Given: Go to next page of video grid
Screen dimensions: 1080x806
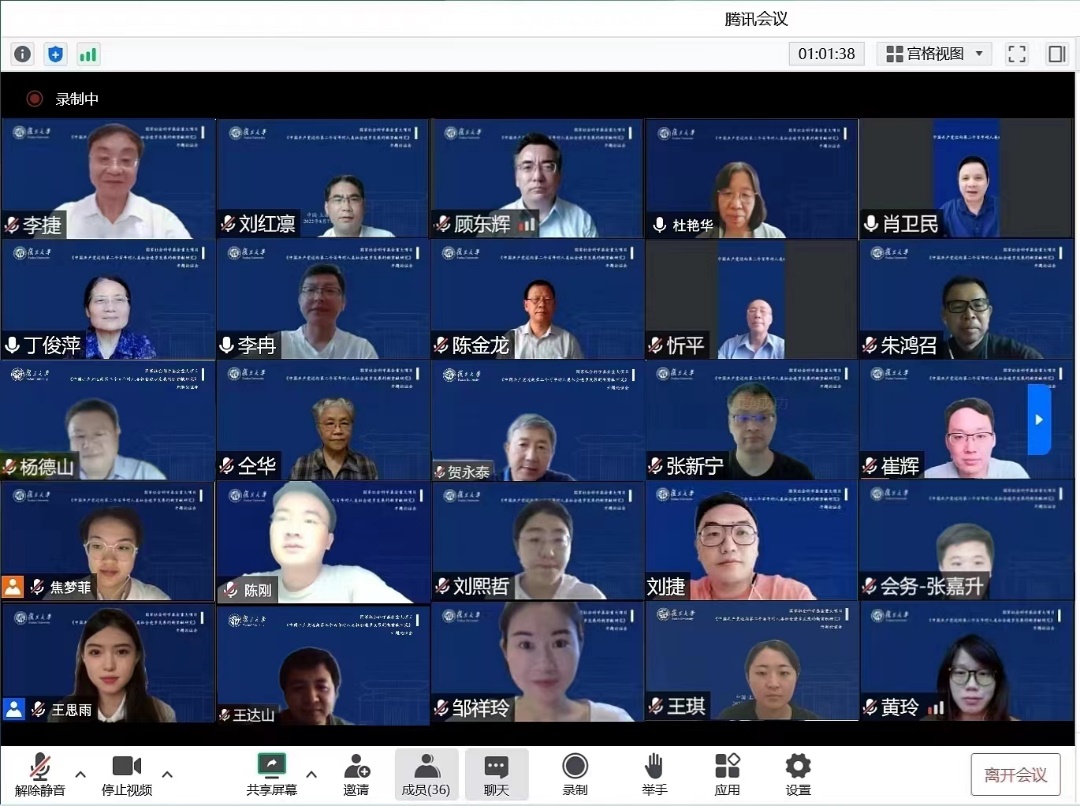Looking at the screenshot, I should tap(1039, 420).
